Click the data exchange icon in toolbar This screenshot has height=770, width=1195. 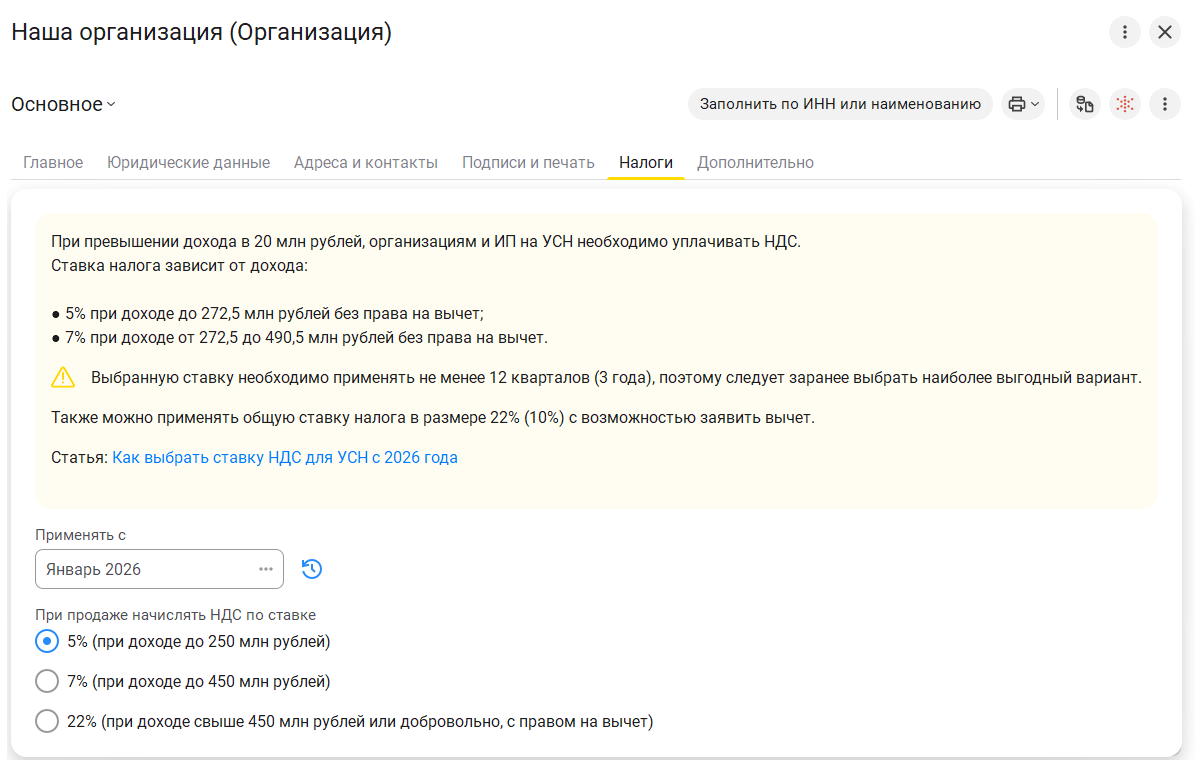(x=1085, y=104)
